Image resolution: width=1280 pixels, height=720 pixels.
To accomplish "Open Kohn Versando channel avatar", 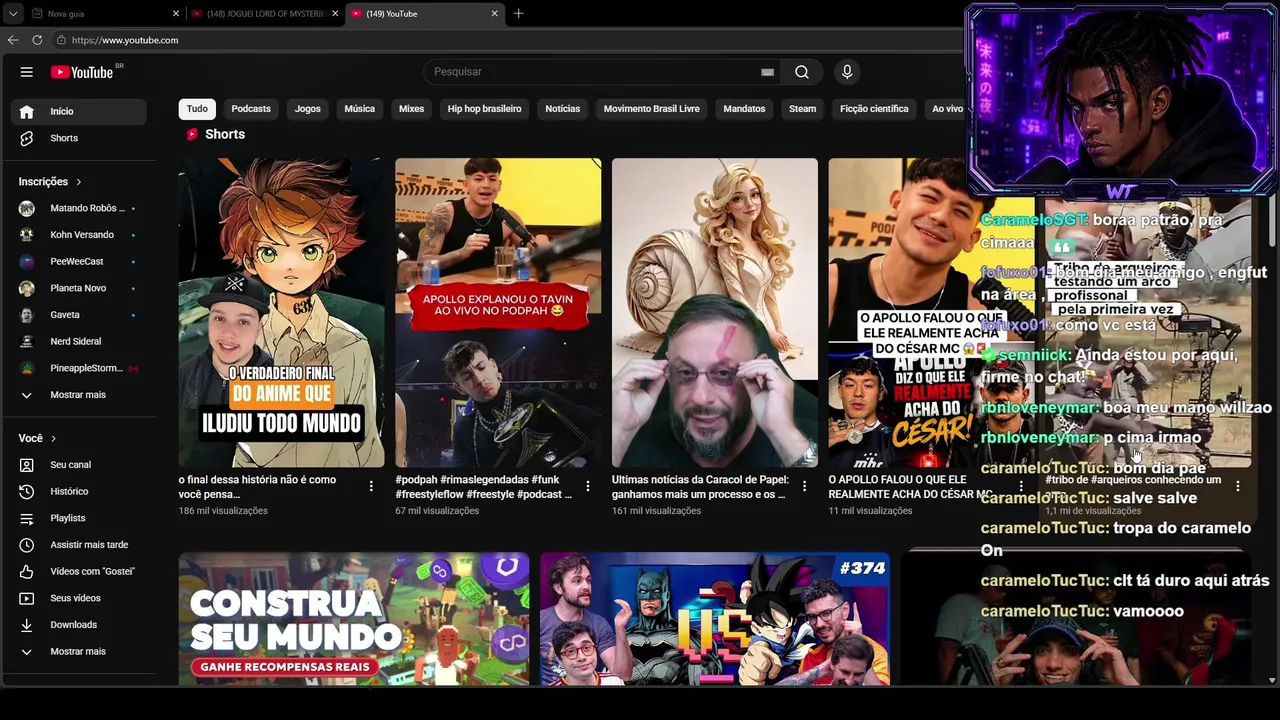I will coord(27,235).
